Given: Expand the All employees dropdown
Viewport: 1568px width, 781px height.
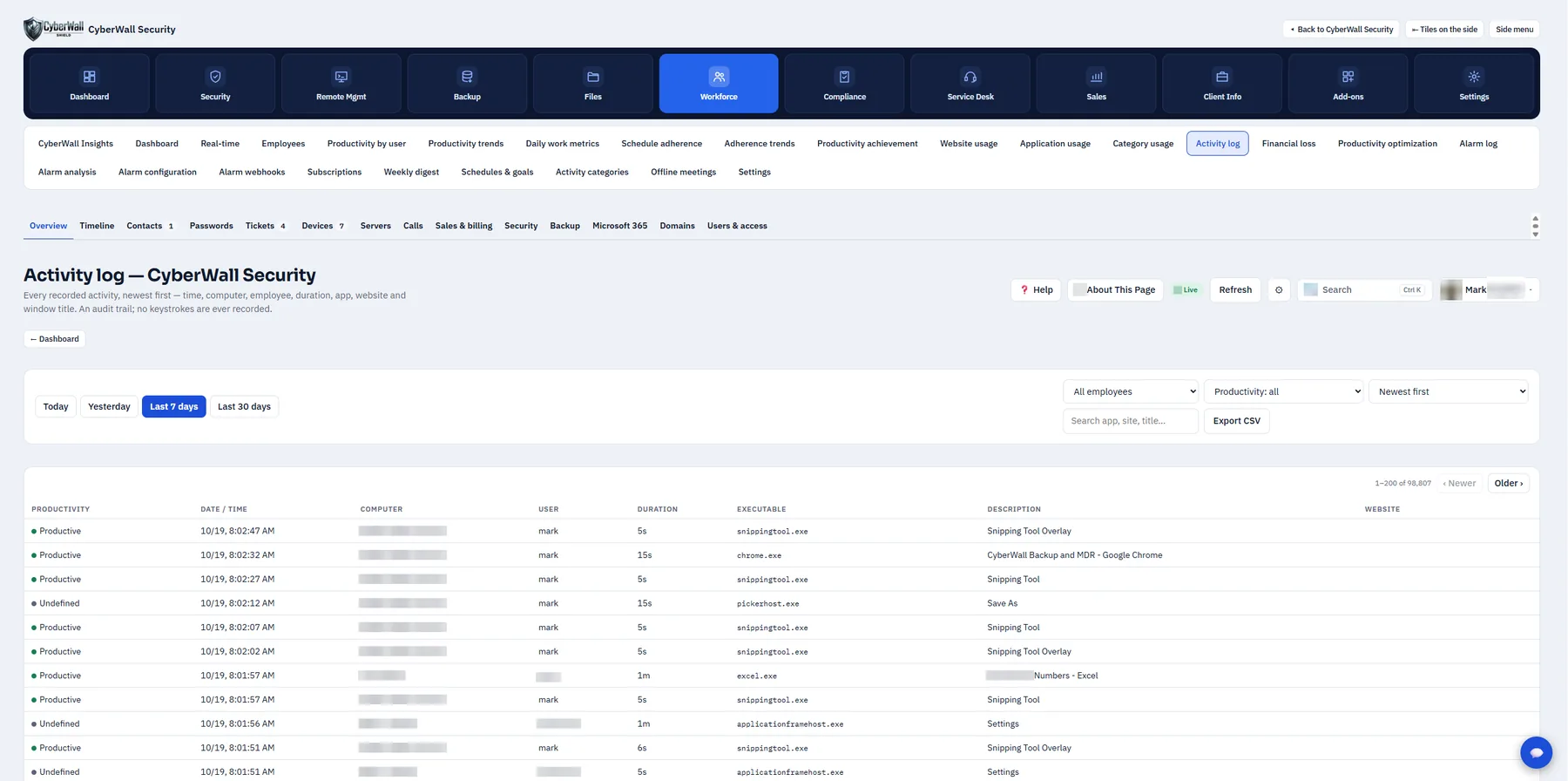Looking at the screenshot, I should click(x=1131, y=391).
